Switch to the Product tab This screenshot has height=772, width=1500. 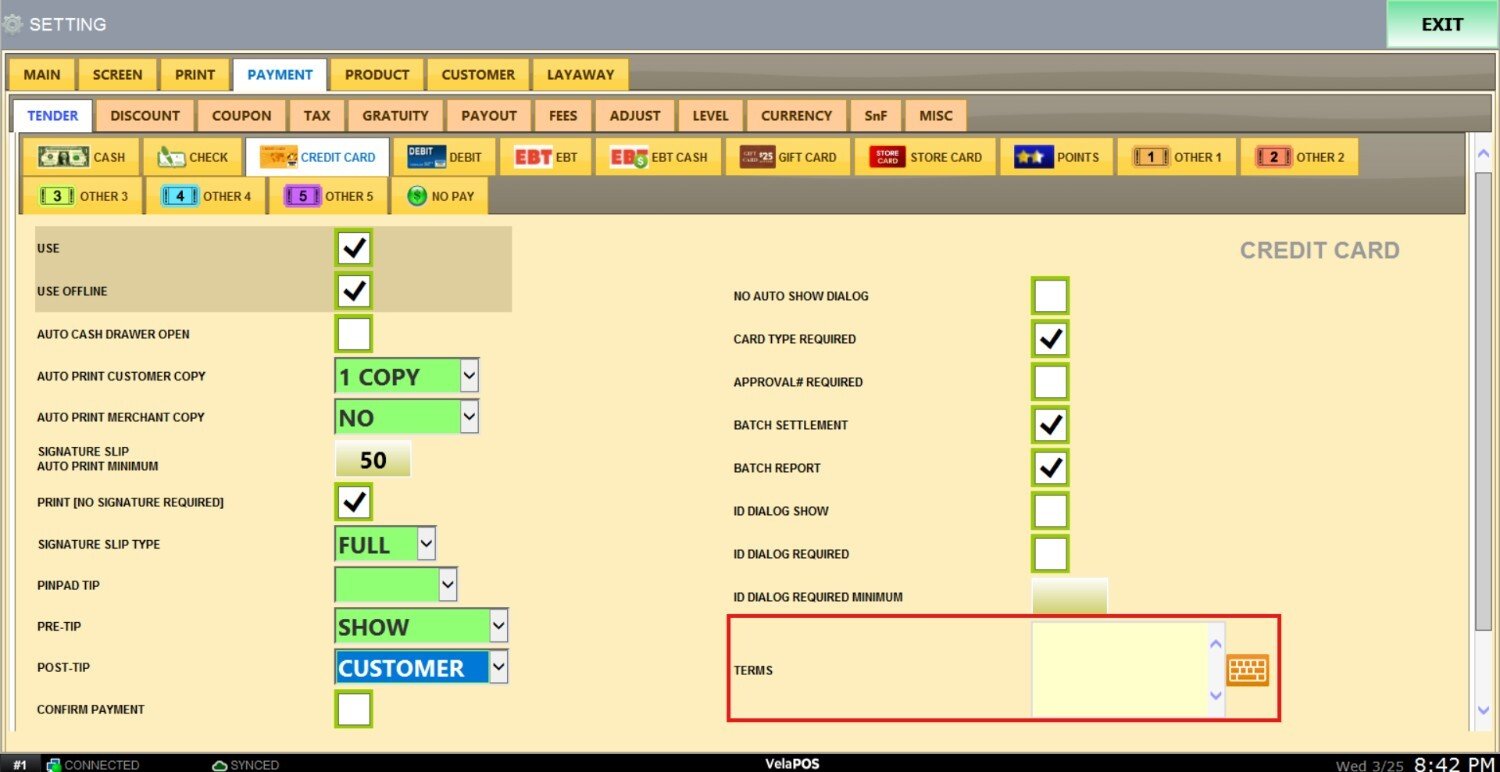pyautogui.click(x=377, y=75)
